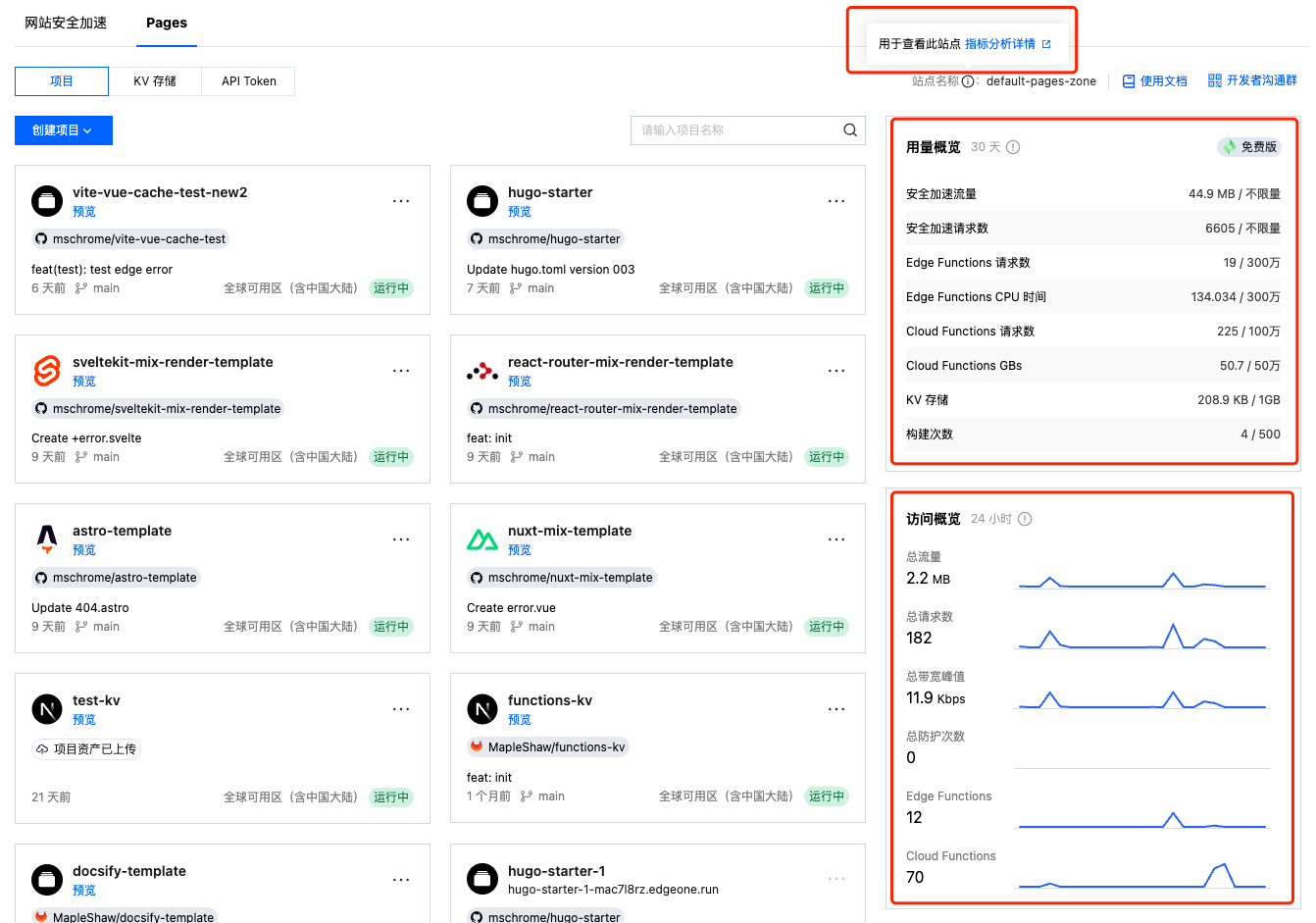Image resolution: width=1316 pixels, height=923 pixels.
Task: Open the 创建项目 dropdown
Action: pos(63,130)
